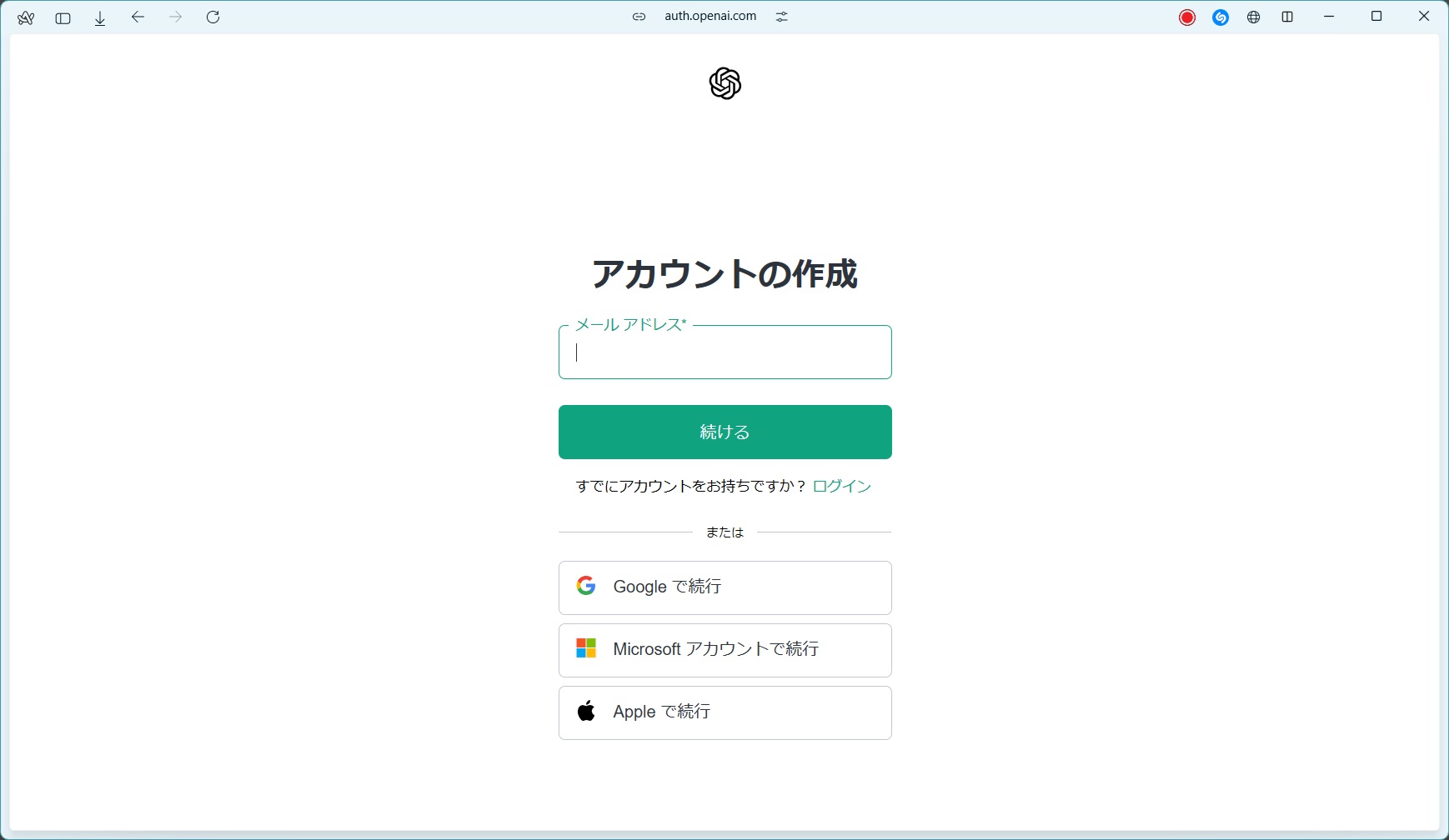Toggle the sidebar panel icon
Screen dimensions: 1449x840
tap(63, 17)
